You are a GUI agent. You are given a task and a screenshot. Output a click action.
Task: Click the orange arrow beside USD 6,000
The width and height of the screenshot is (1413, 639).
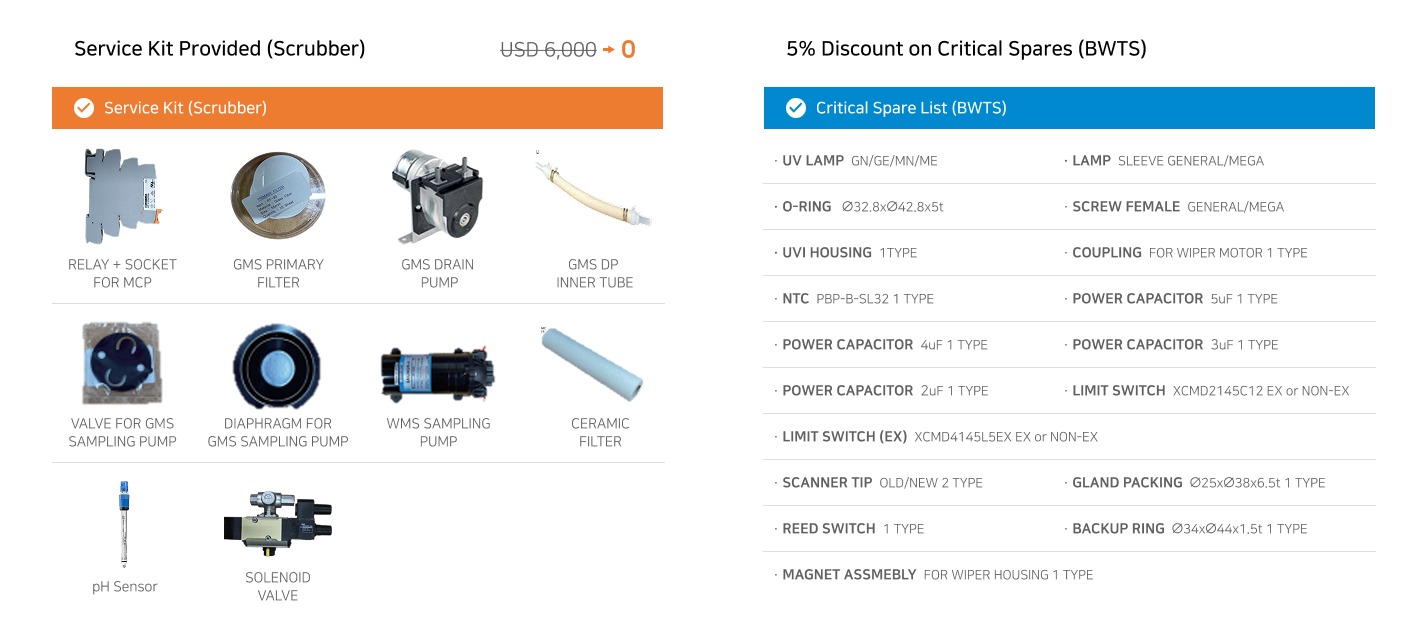point(608,49)
